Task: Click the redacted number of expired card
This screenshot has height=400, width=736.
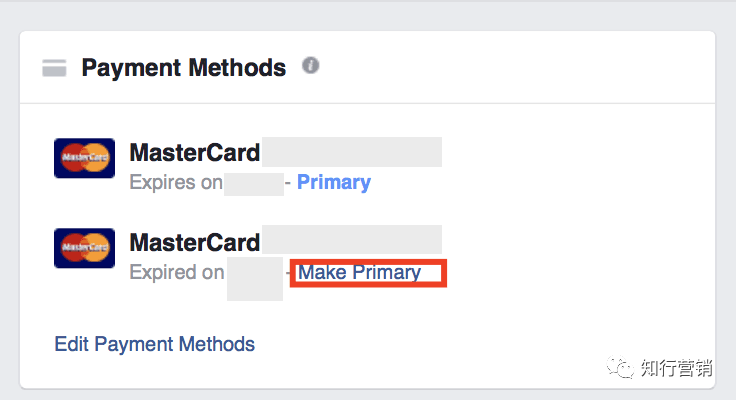Action: click(352, 239)
